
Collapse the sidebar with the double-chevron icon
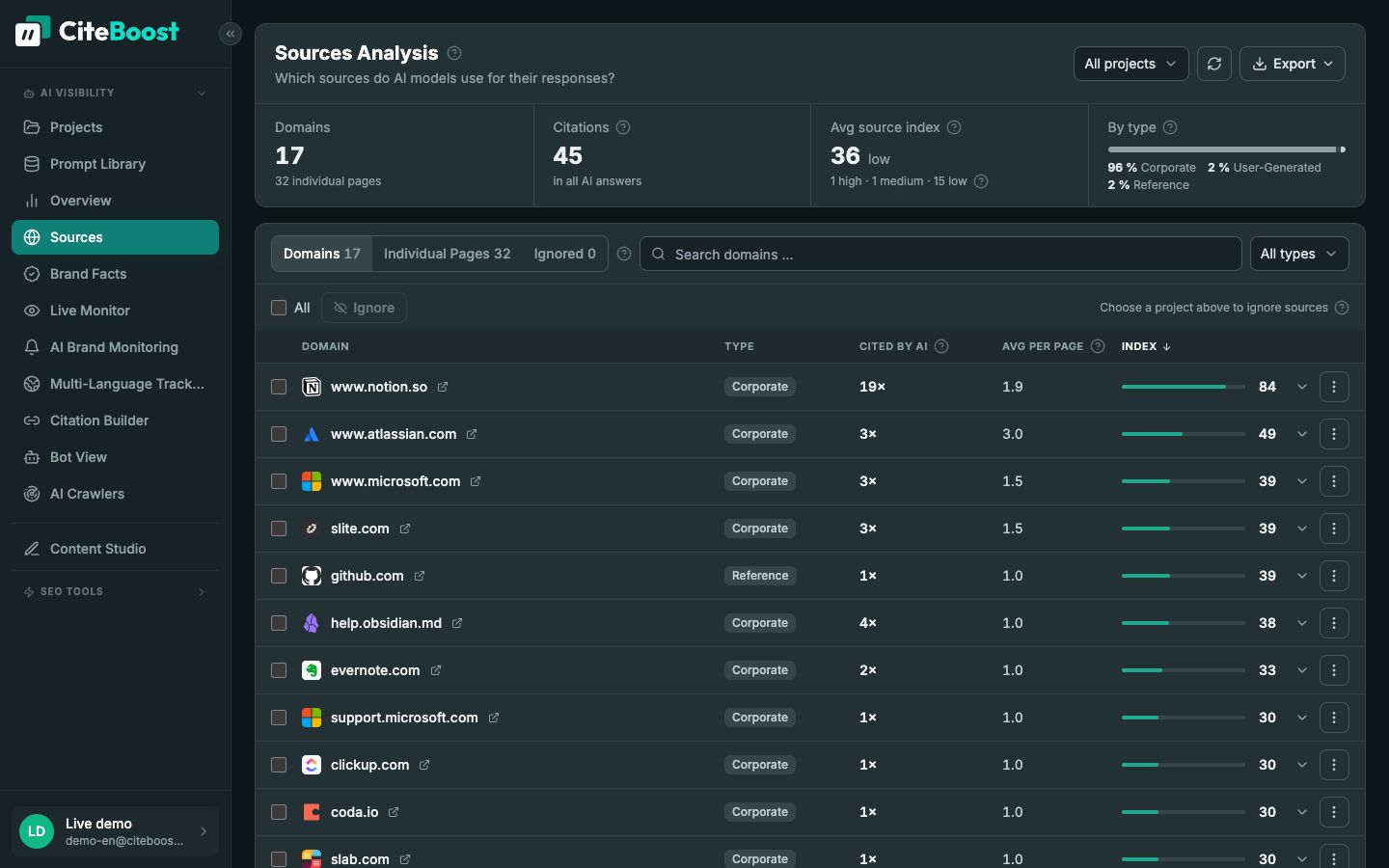pyautogui.click(x=230, y=34)
